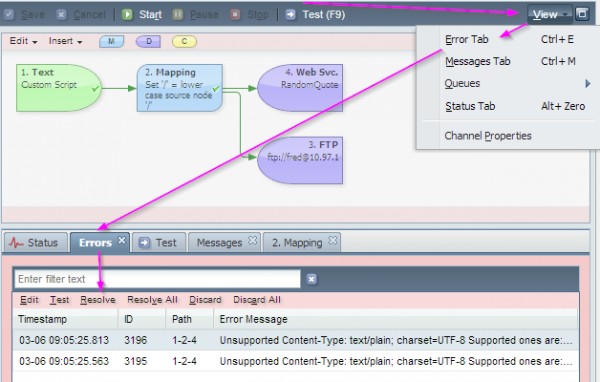Insert a purple D destination node
The image size is (600, 382).
(148, 41)
